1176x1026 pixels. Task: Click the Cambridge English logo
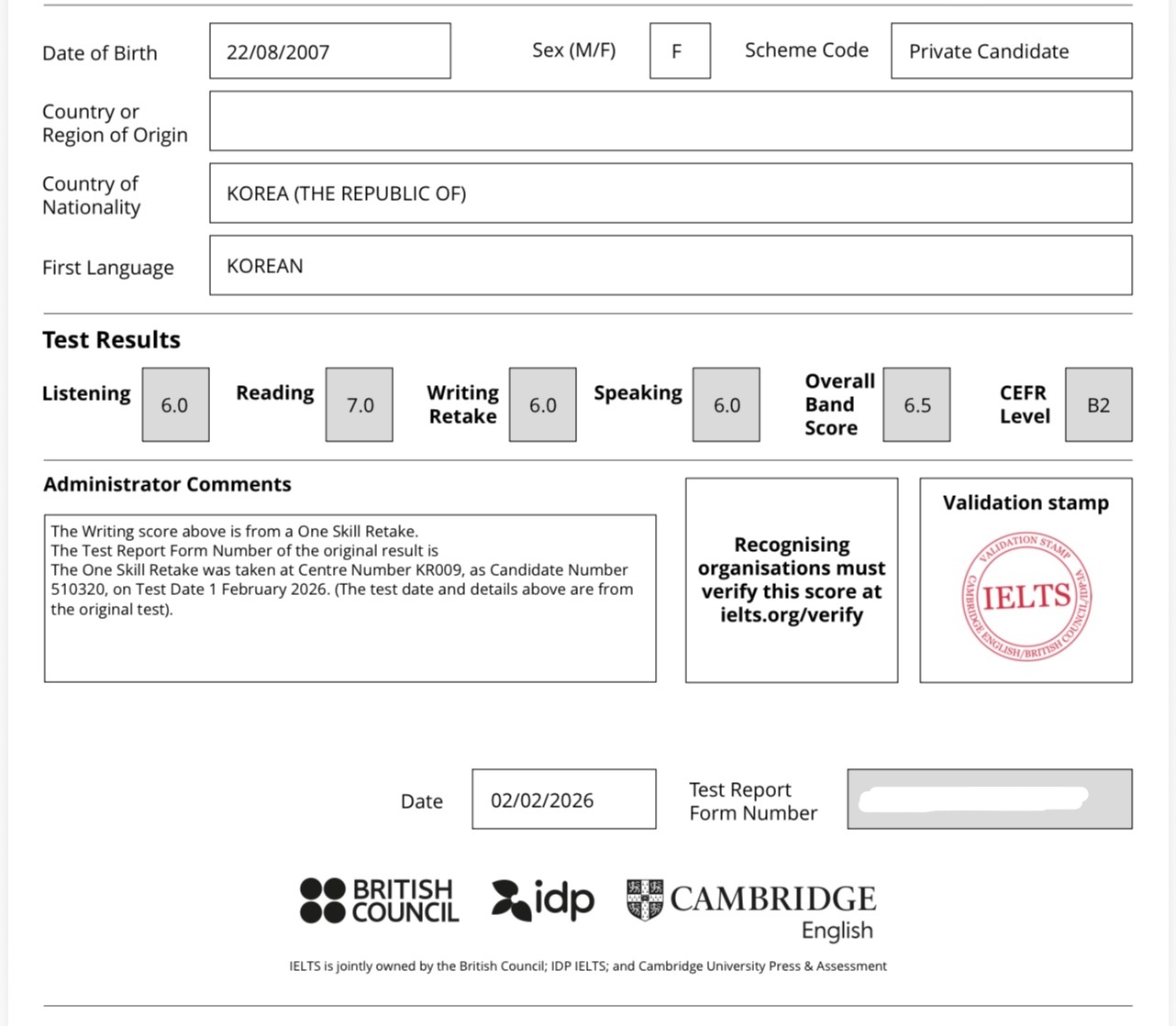click(751, 910)
